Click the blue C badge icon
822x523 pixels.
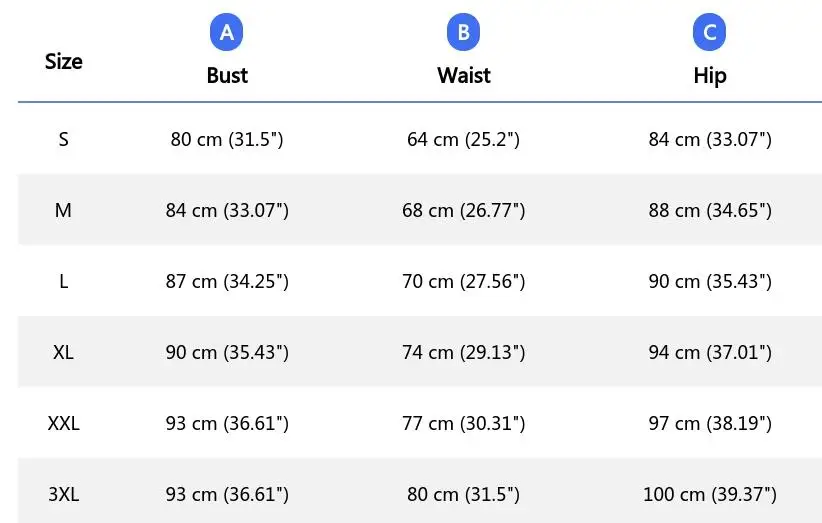click(x=709, y=33)
